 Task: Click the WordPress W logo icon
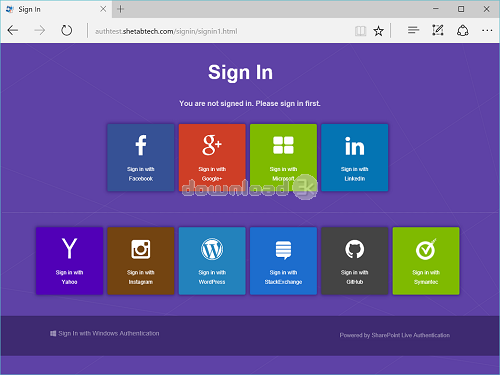point(212,249)
